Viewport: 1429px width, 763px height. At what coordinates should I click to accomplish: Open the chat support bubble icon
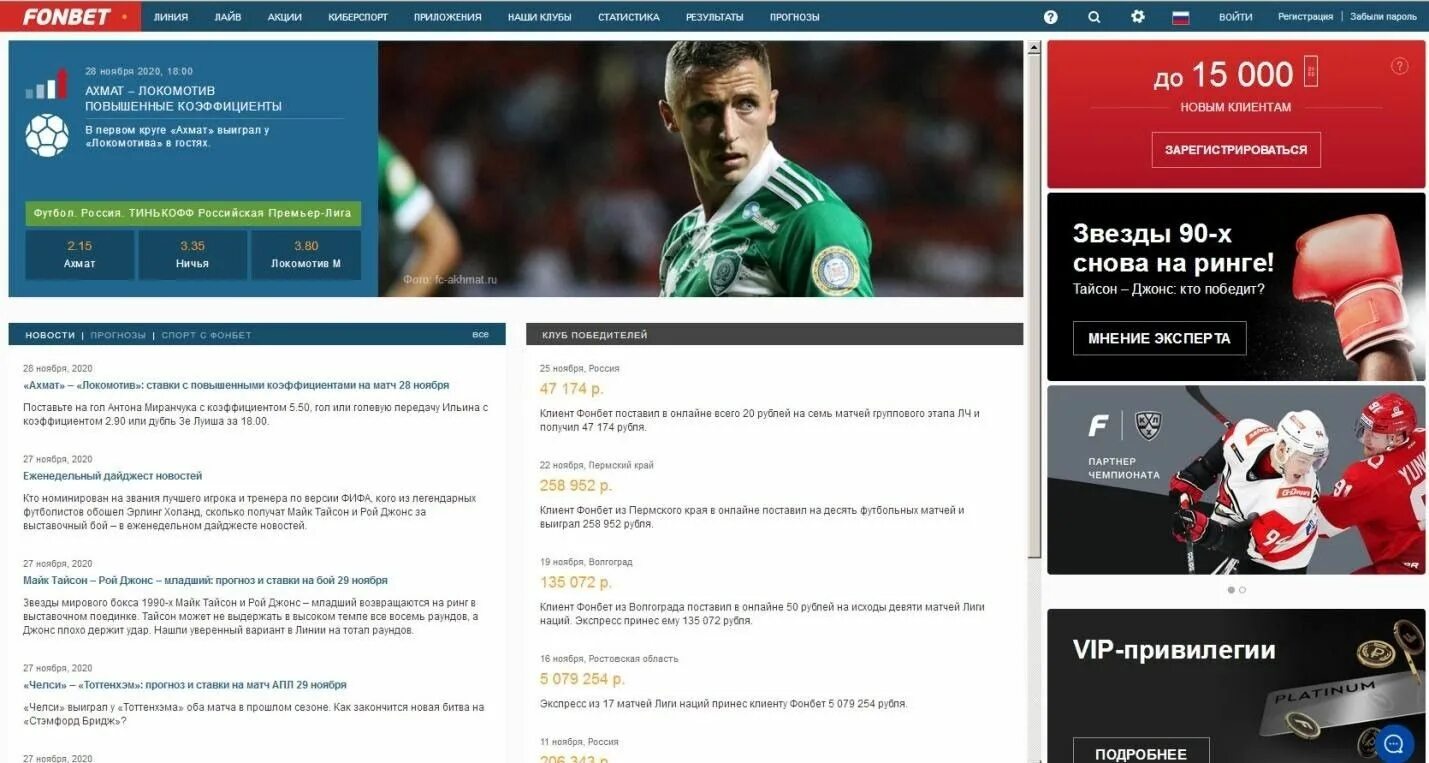point(1394,743)
